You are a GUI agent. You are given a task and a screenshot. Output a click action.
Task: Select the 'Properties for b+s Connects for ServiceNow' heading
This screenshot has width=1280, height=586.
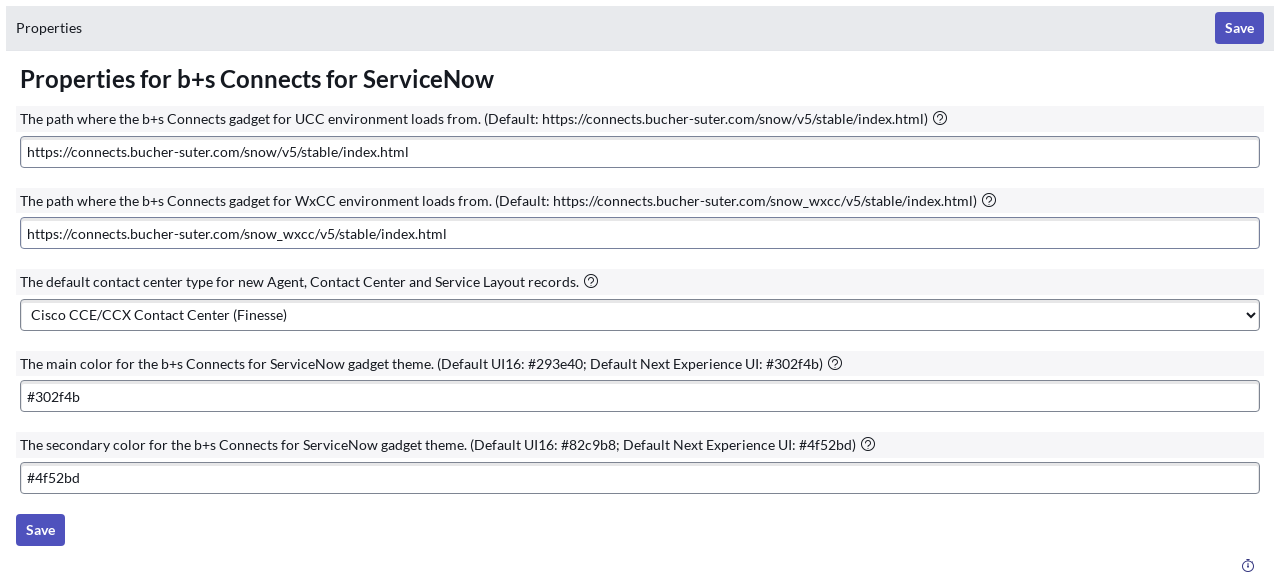tap(257, 79)
